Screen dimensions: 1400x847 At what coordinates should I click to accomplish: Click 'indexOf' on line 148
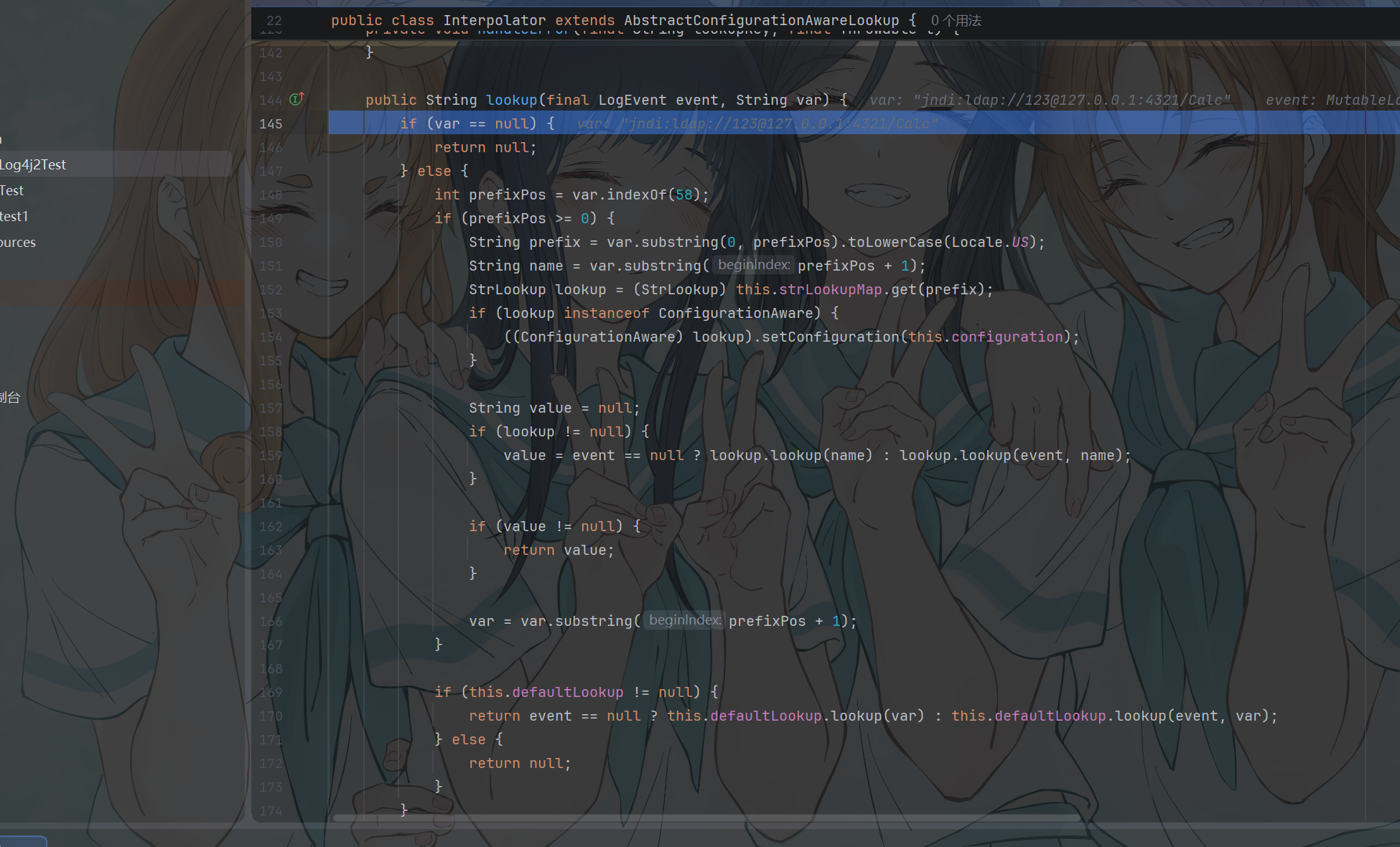(636, 195)
